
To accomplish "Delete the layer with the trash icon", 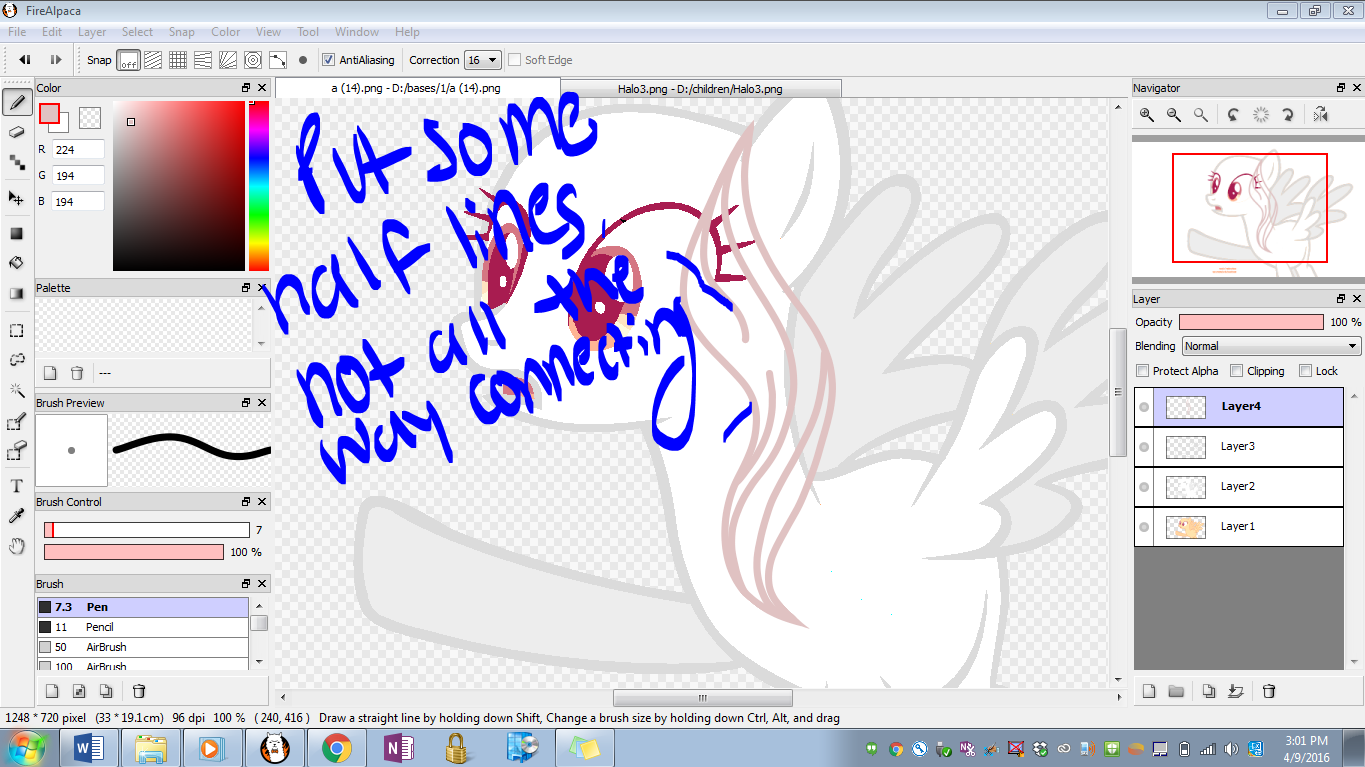I will (x=1269, y=691).
